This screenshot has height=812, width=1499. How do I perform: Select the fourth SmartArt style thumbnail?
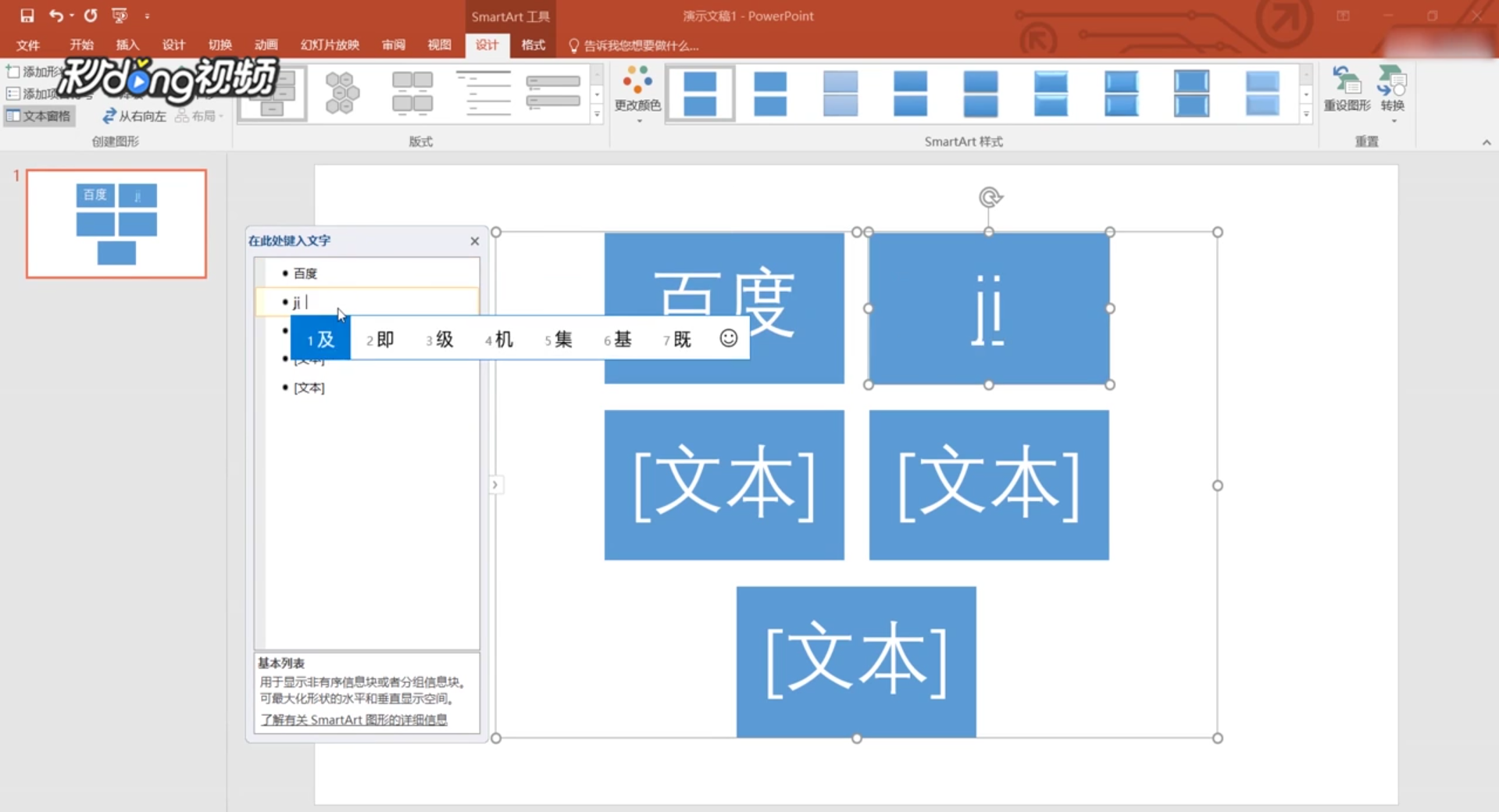[910, 93]
